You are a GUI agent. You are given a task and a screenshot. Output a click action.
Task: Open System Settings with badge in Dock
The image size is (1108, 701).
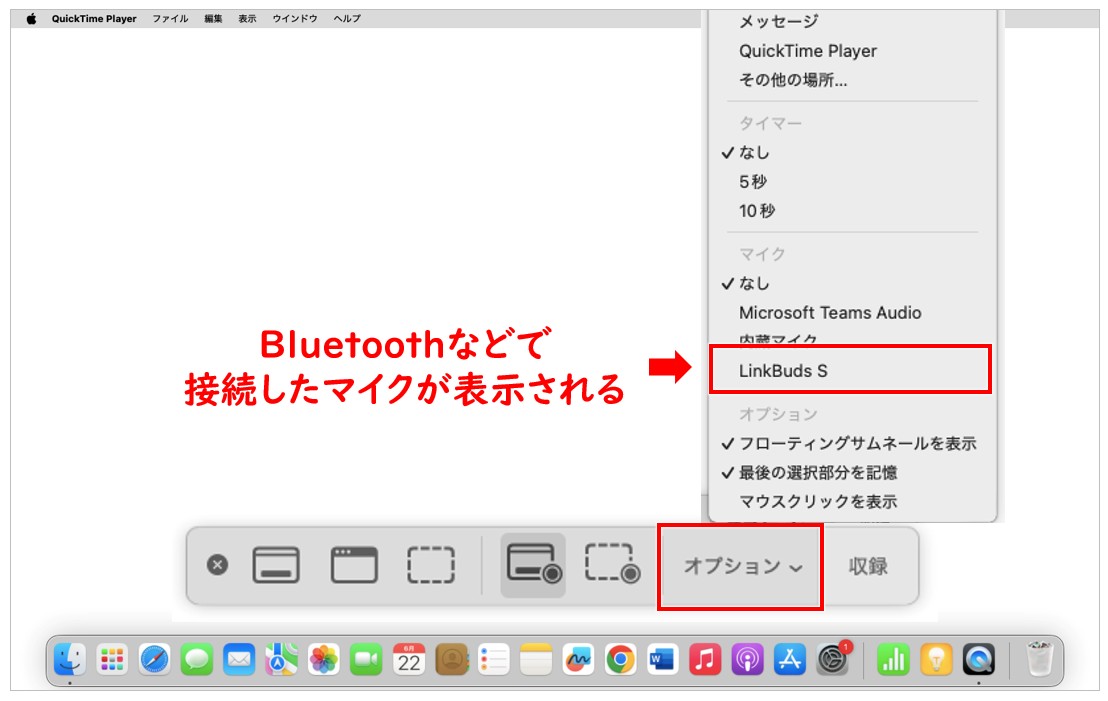click(833, 660)
